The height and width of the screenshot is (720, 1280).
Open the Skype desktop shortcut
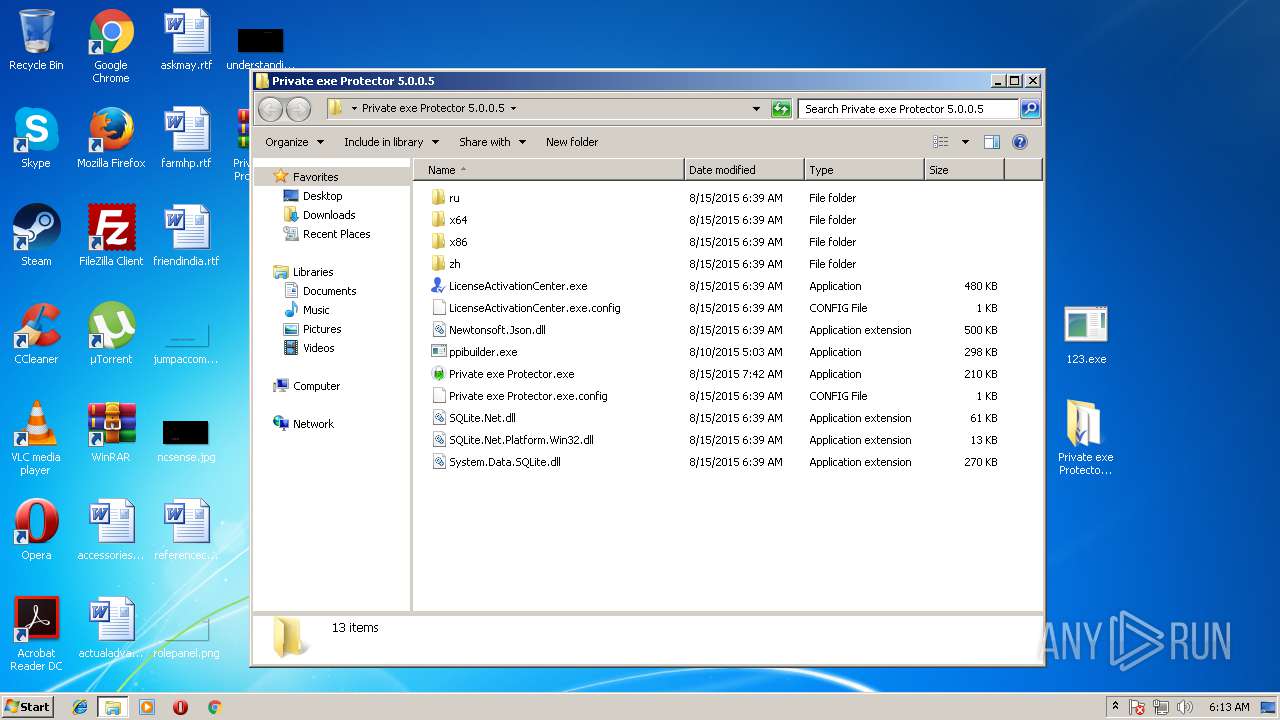[36, 138]
